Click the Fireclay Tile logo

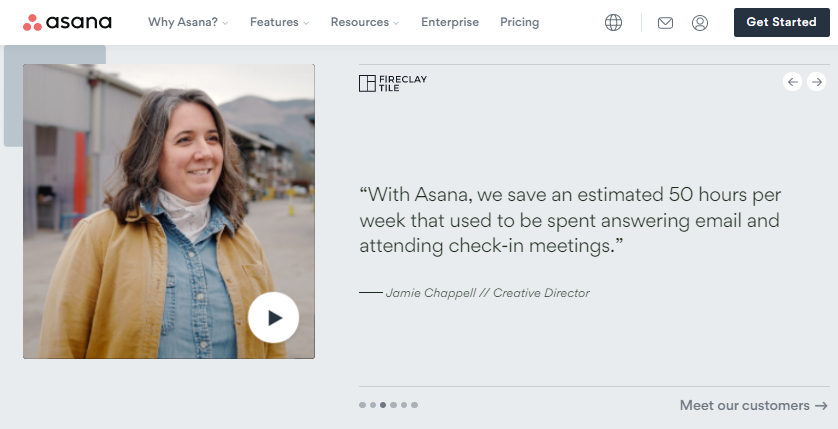[x=393, y=83]
